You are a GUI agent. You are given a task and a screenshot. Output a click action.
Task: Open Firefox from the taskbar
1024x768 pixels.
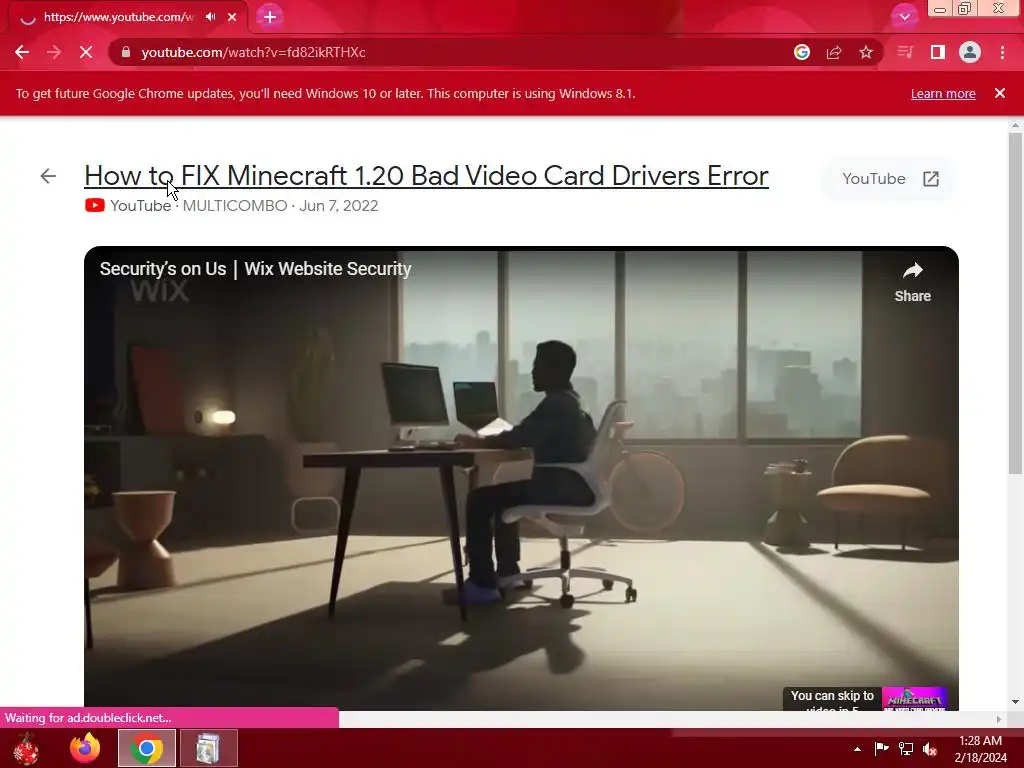[x=86, y=748]
